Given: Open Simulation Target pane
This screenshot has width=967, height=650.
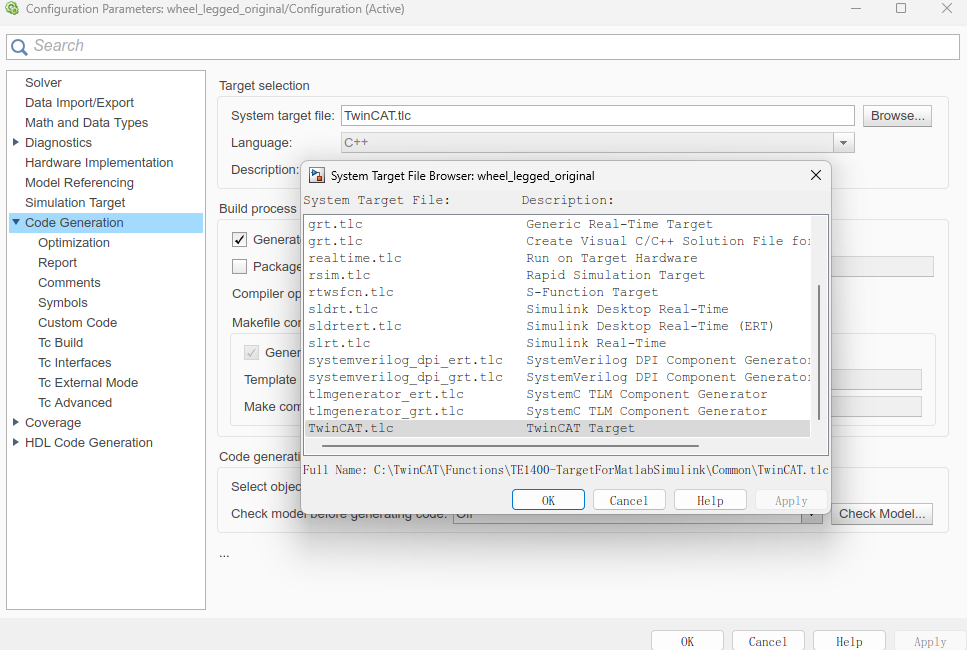Looking at the screenshot, I should 75,203.
